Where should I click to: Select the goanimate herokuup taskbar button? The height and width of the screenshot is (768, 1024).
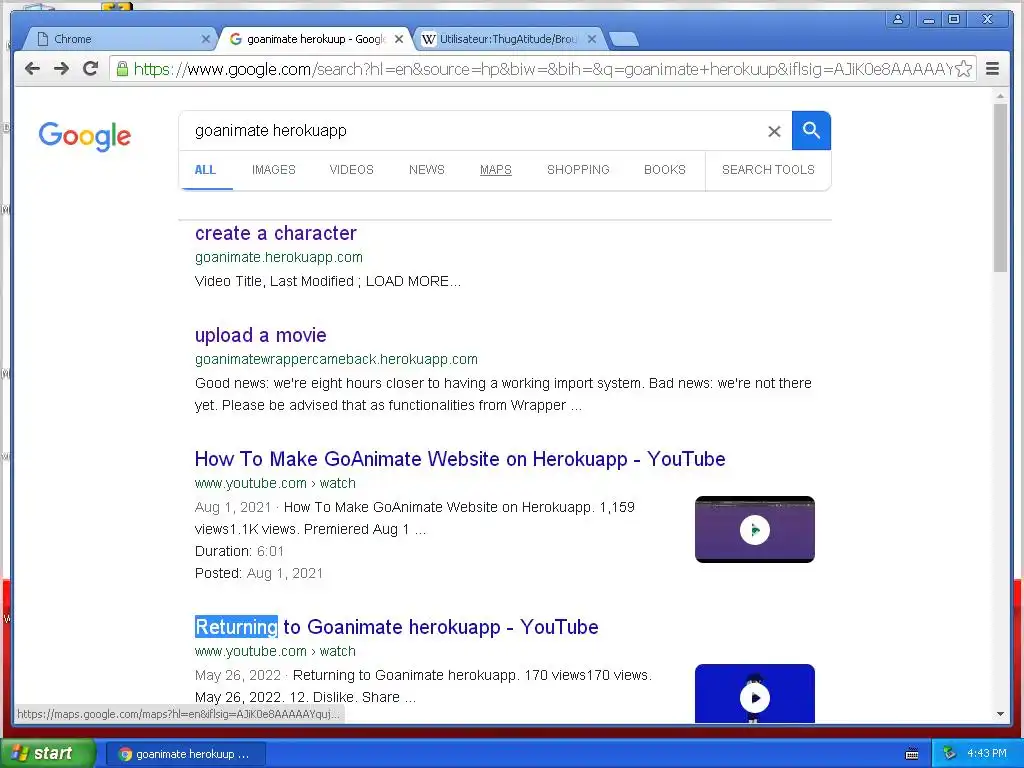point(185,754)
